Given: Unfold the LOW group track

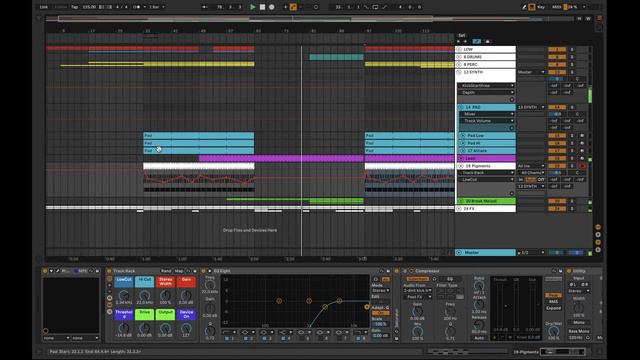Looking at the screenshot, I should tap(459, 49).
